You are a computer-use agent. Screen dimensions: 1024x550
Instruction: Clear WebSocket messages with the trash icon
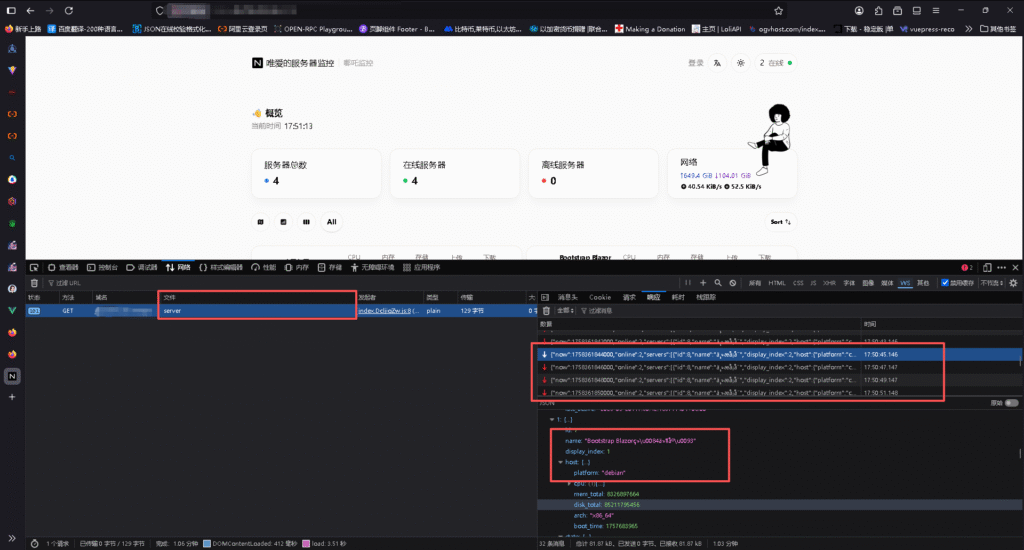[x=545, y=311]
